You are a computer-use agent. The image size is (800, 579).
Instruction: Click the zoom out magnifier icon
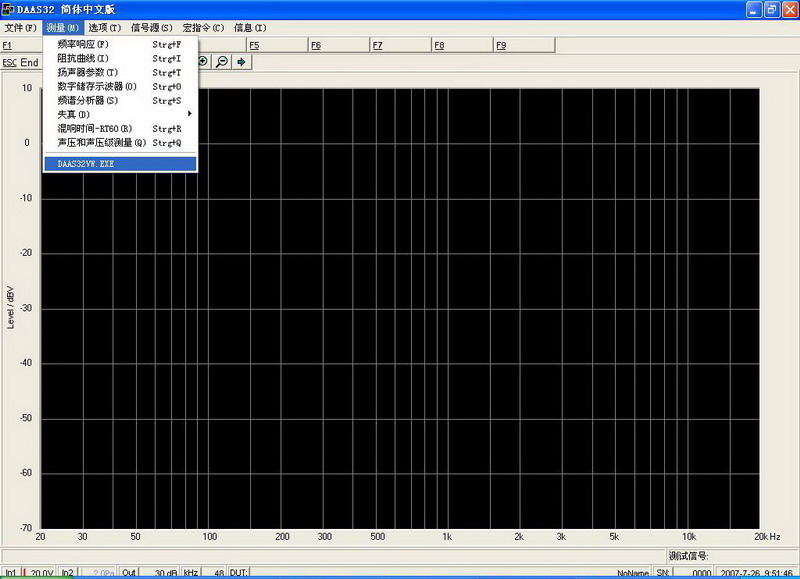click(222, 62)
